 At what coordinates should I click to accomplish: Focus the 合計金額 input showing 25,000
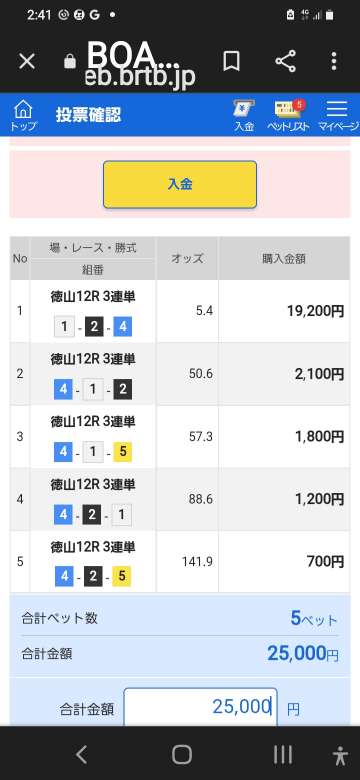(x=200, y=706)
